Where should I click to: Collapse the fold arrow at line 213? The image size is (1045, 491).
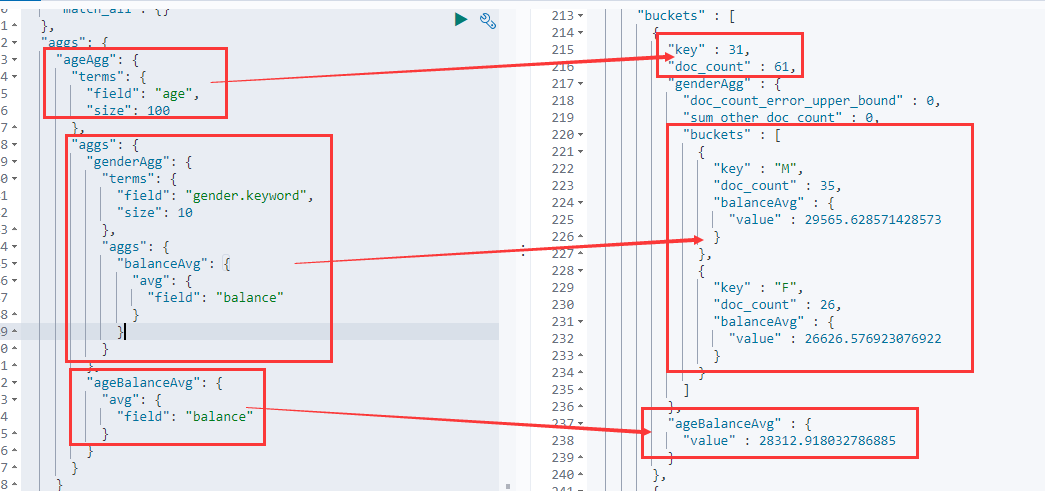(x=580, y=15)
